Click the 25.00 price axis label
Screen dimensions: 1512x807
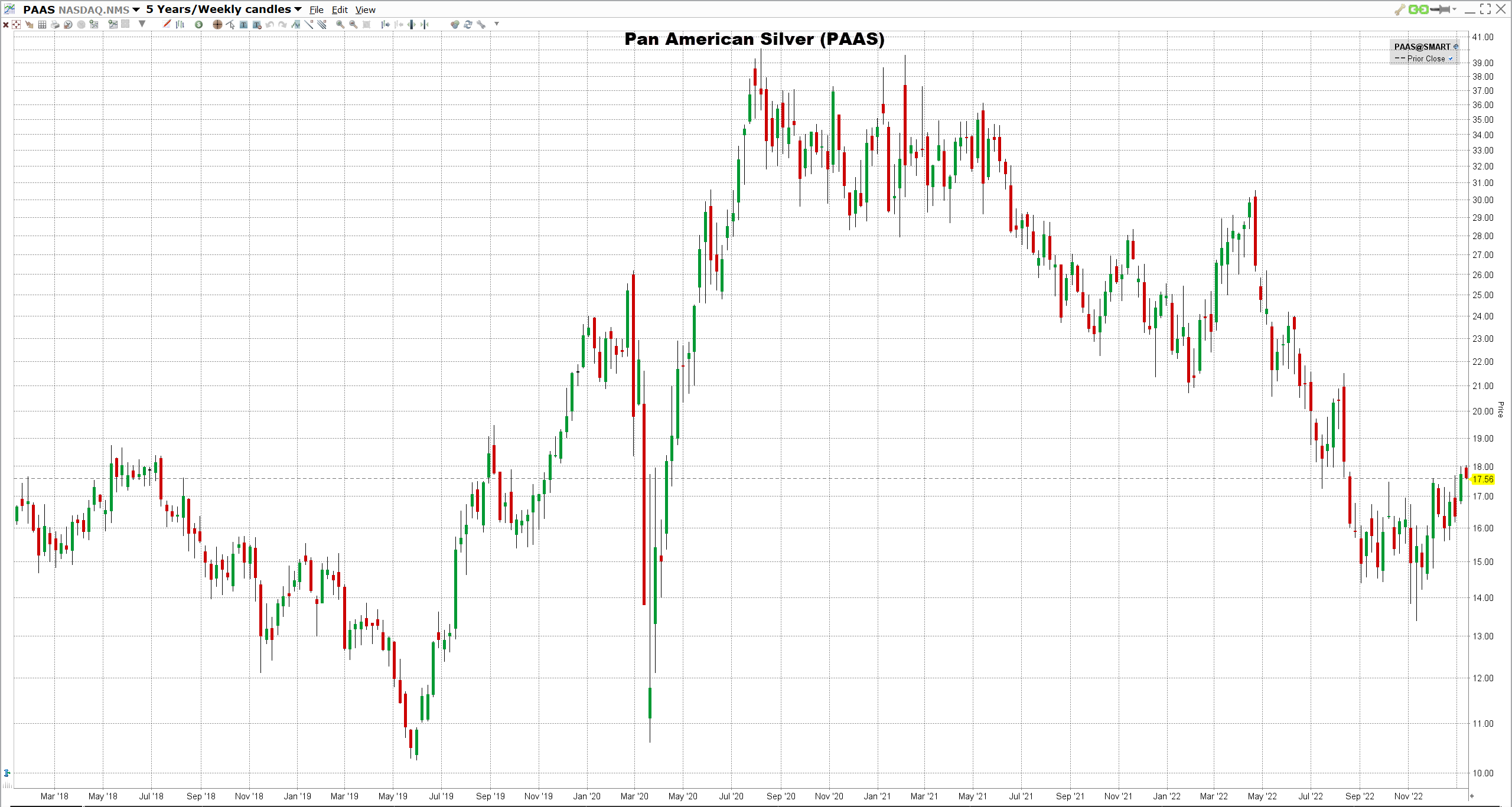click(1482, 295)
